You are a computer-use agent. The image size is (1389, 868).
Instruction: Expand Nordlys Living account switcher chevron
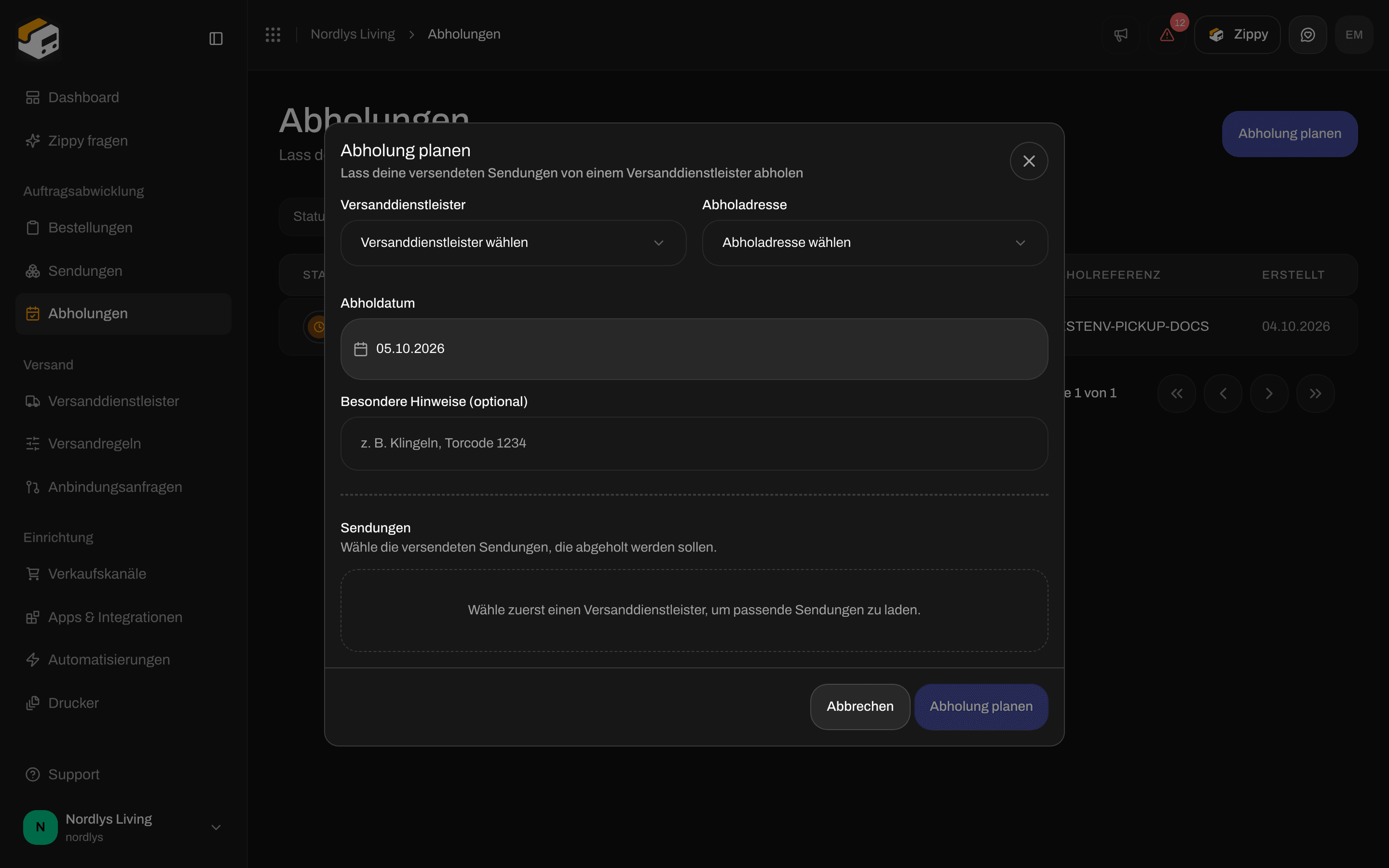pyautogui.click(x=216, y=827)
